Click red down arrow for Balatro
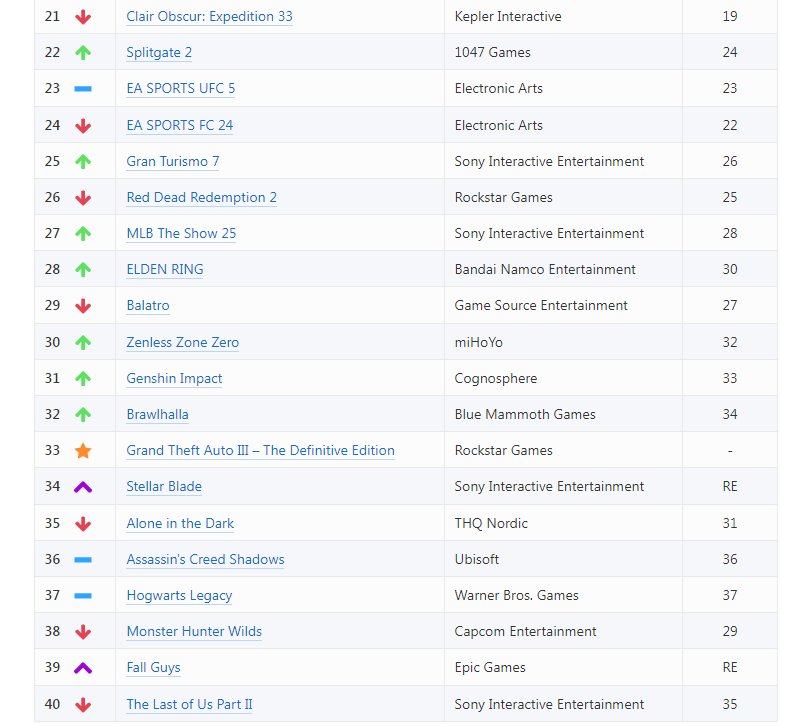Screen dimensions: 792x726 pyautogui.click(x=83, y=306)
